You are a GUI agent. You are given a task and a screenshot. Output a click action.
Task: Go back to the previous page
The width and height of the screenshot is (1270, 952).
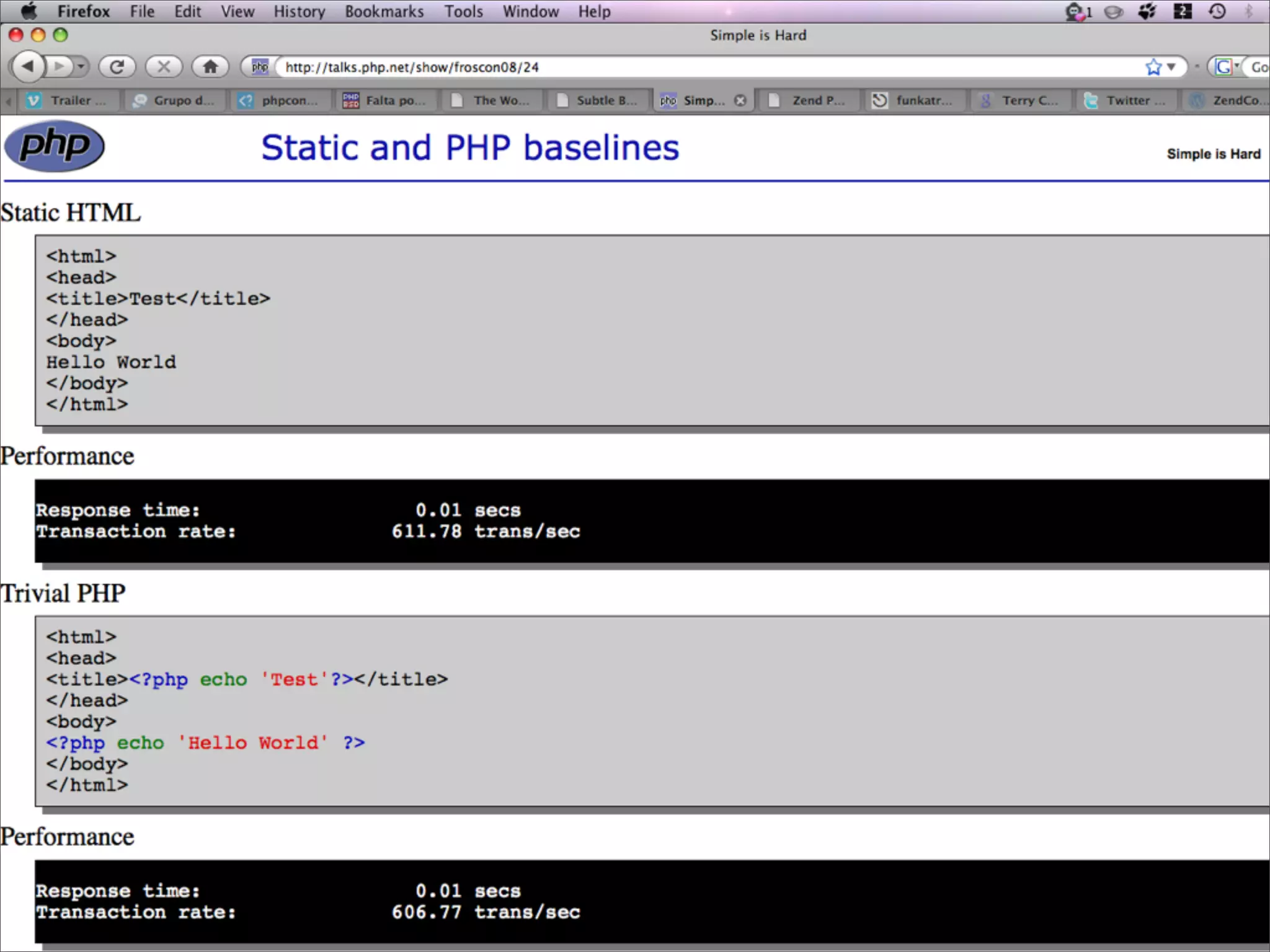click(29, 66)
